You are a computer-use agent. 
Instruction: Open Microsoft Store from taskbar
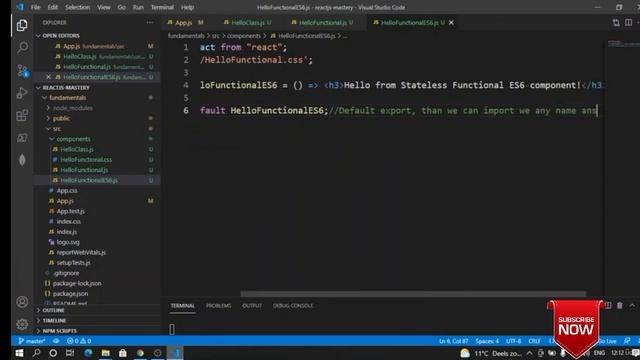pos(122,353)
